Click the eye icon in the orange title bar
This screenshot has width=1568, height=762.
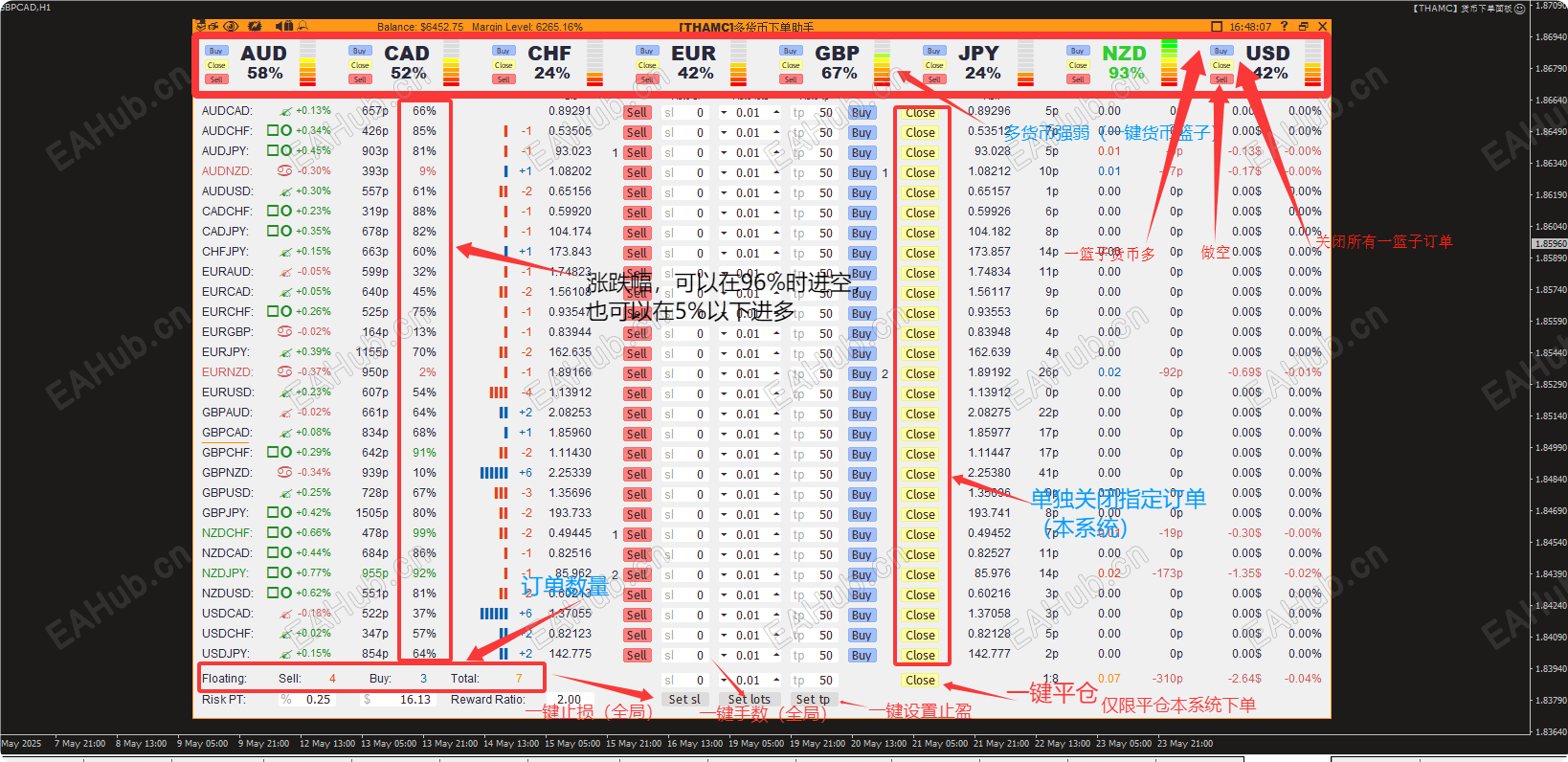(x=230, y=27)
